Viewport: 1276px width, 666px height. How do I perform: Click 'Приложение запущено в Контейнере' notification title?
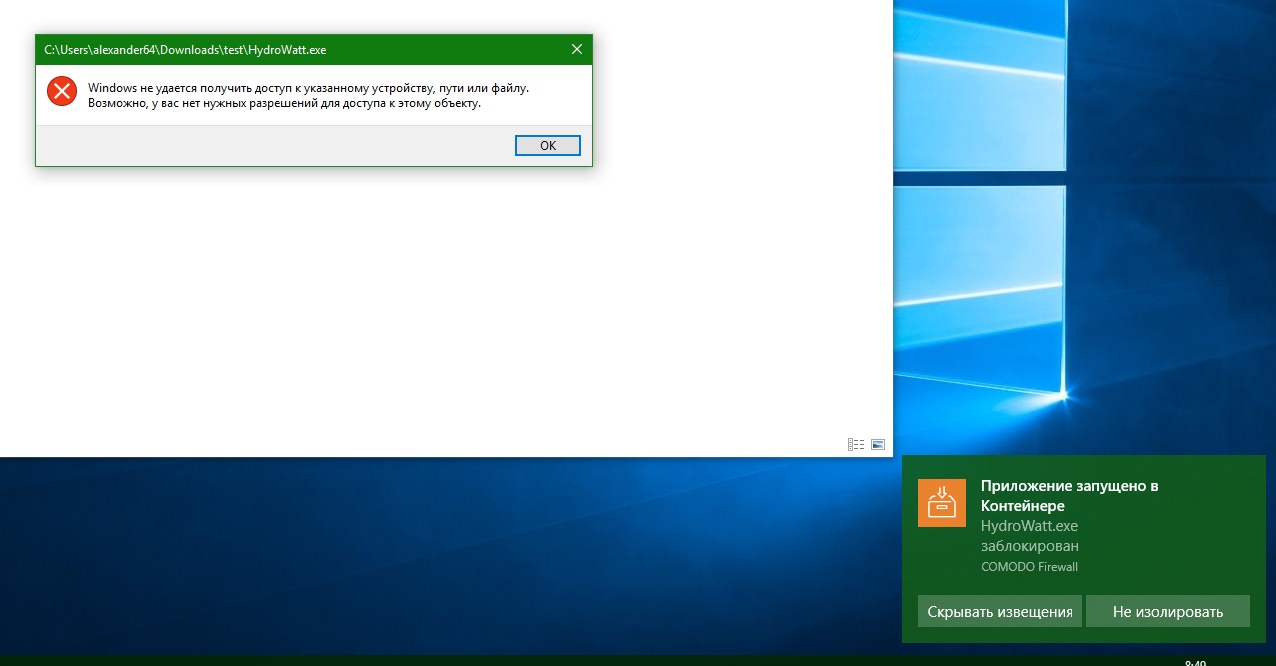point(1069,496)
